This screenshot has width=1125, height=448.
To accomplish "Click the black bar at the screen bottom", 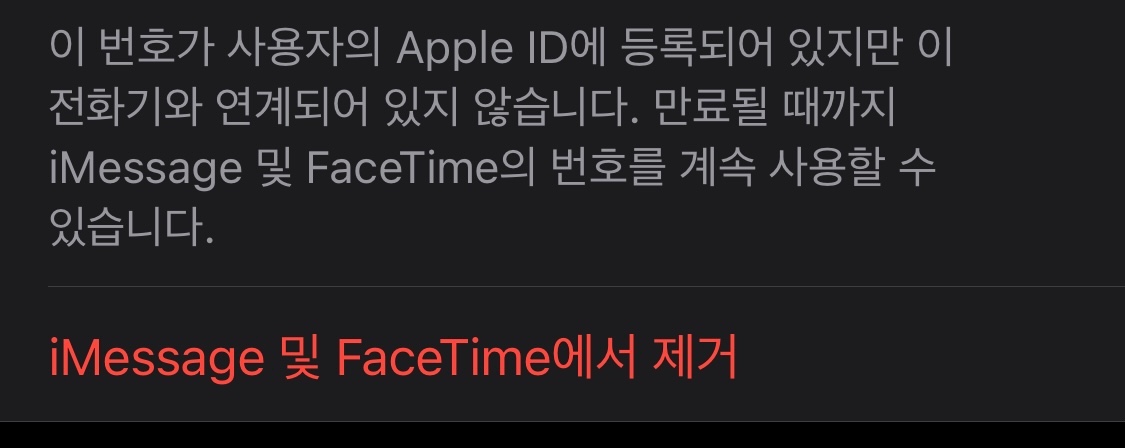I will click(562, 435).
